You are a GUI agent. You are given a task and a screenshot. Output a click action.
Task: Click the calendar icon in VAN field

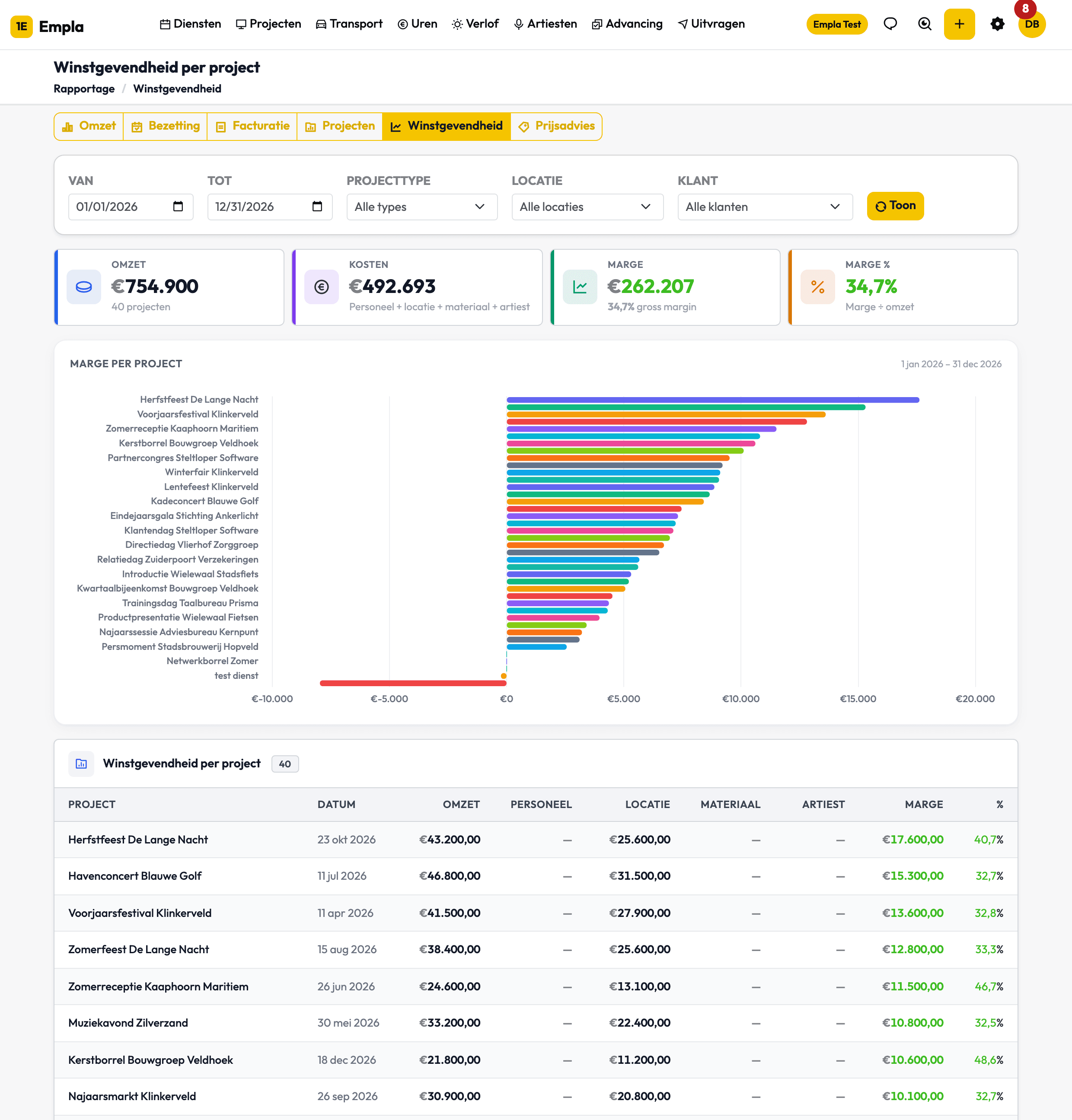click(178, 206)
